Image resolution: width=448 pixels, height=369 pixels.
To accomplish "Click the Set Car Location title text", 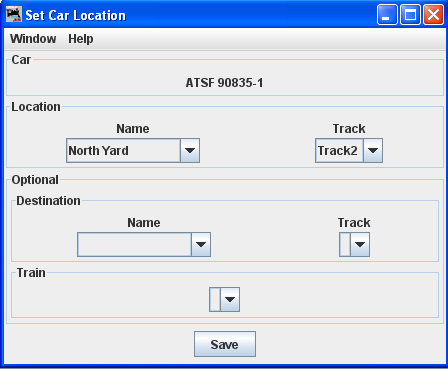I will (76, 15).
